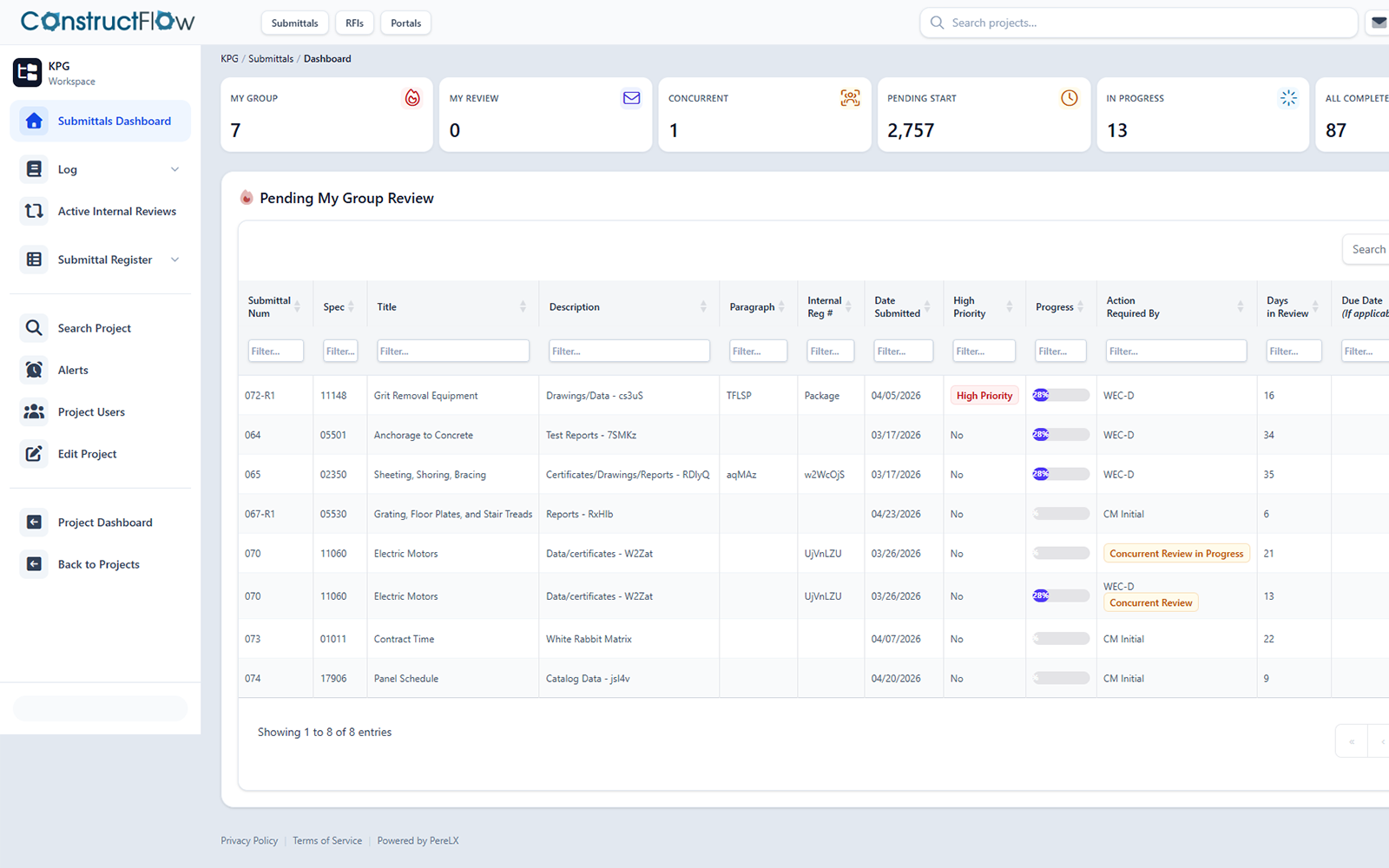1389x868 pixels.
Task: Go to first page pagination button
Action: tap(1352, 741)
